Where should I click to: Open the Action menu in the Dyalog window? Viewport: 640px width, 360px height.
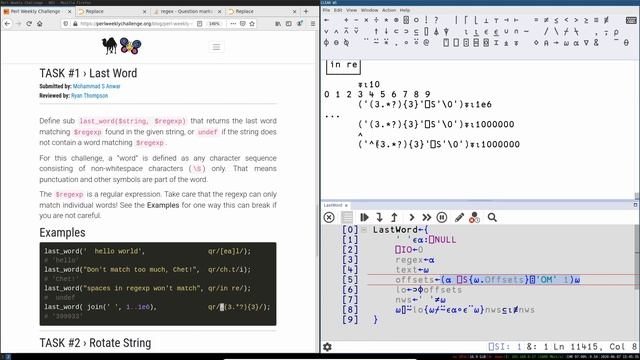pos(389,10)
